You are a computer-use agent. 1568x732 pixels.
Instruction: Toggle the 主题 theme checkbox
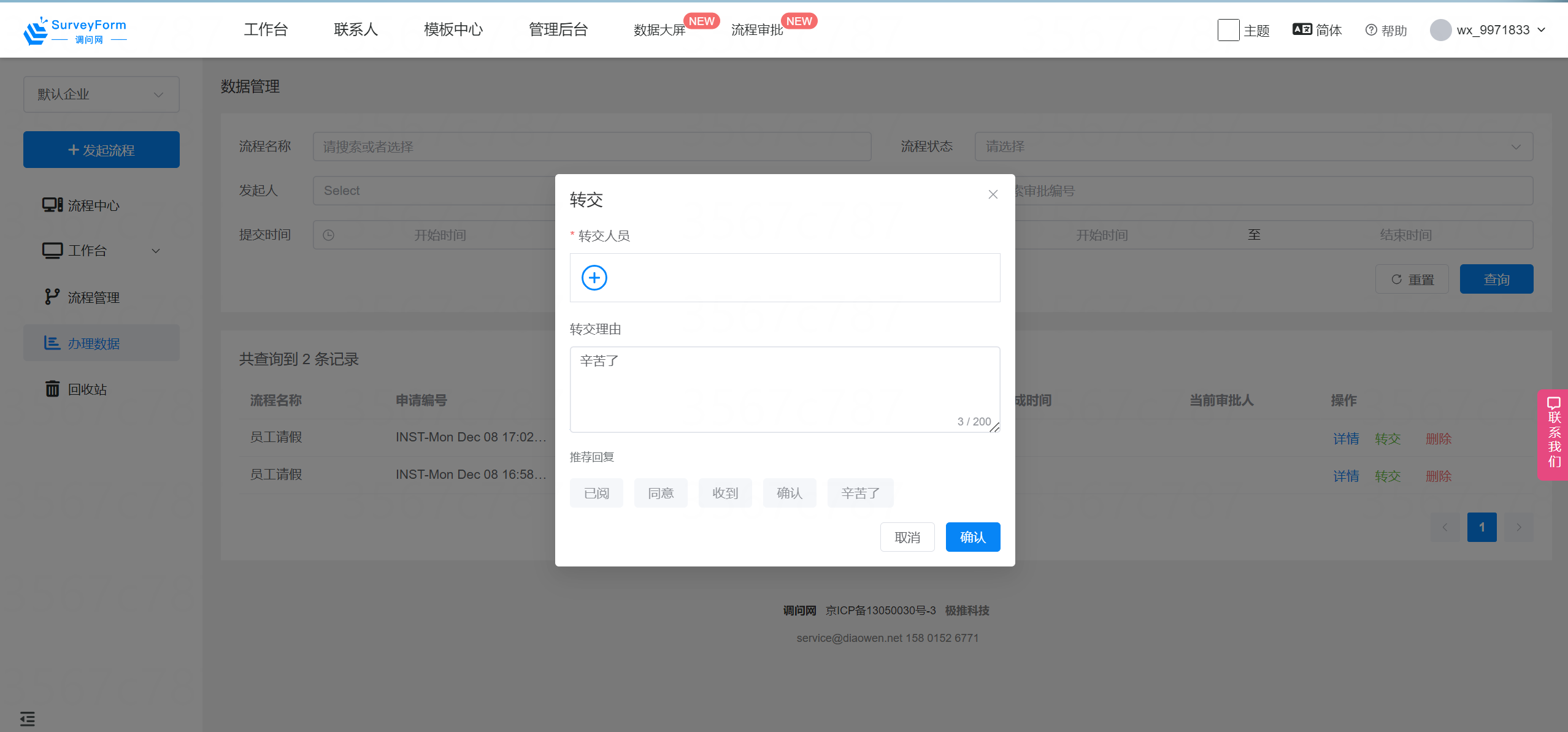coord(1228,30)
